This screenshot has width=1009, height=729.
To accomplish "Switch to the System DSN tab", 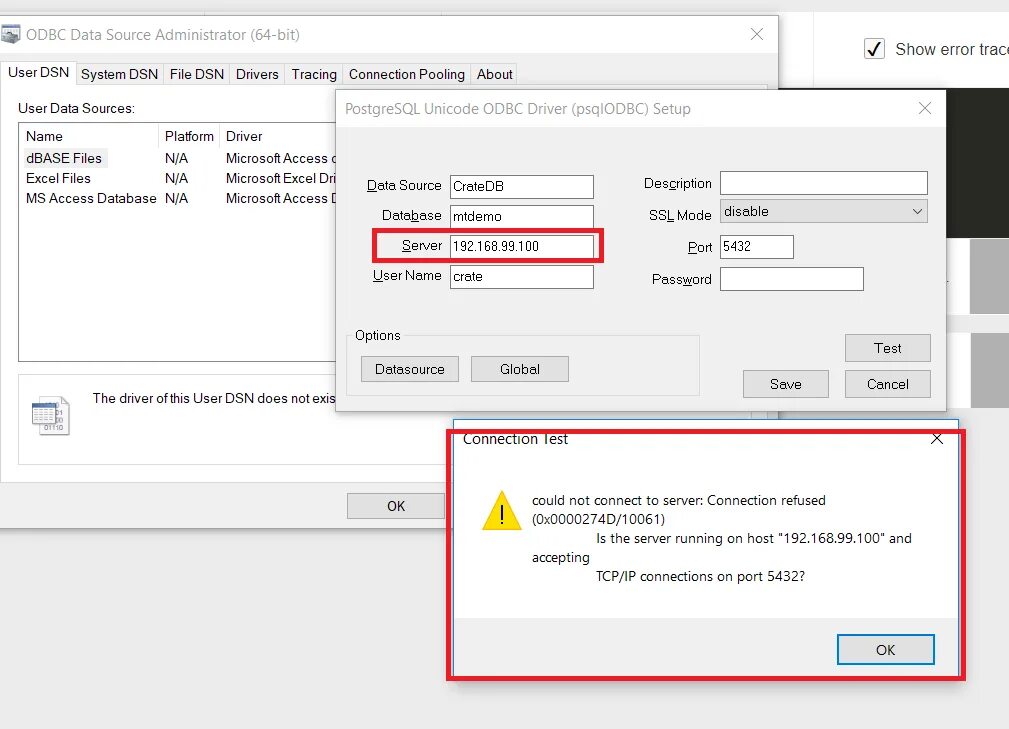I will pos(120,74).
